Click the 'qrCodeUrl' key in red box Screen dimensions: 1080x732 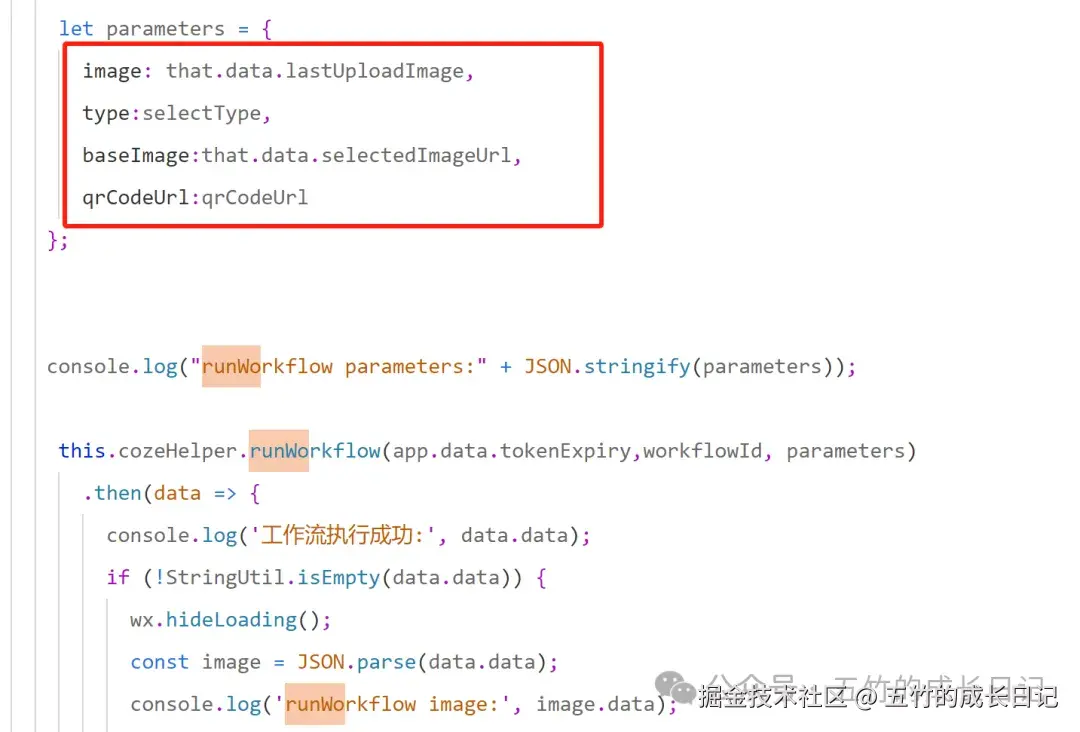[x=136, y=198]
